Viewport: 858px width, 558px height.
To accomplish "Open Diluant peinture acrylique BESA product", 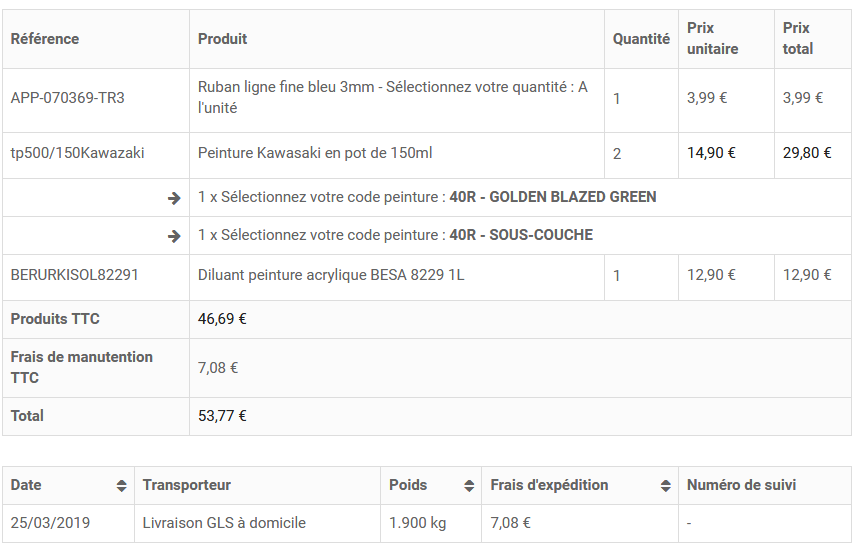I will [331, 275].
